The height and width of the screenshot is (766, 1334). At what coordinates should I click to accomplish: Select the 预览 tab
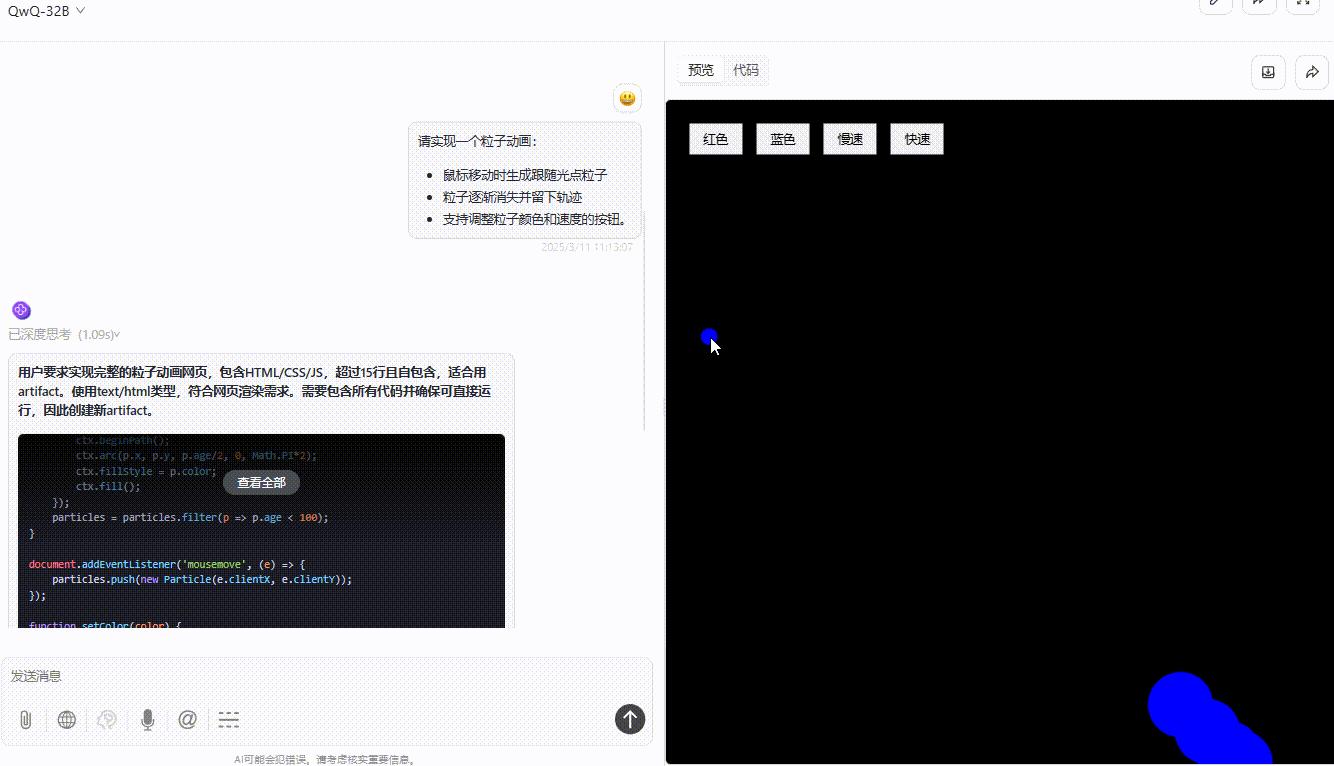coord(700,70)
